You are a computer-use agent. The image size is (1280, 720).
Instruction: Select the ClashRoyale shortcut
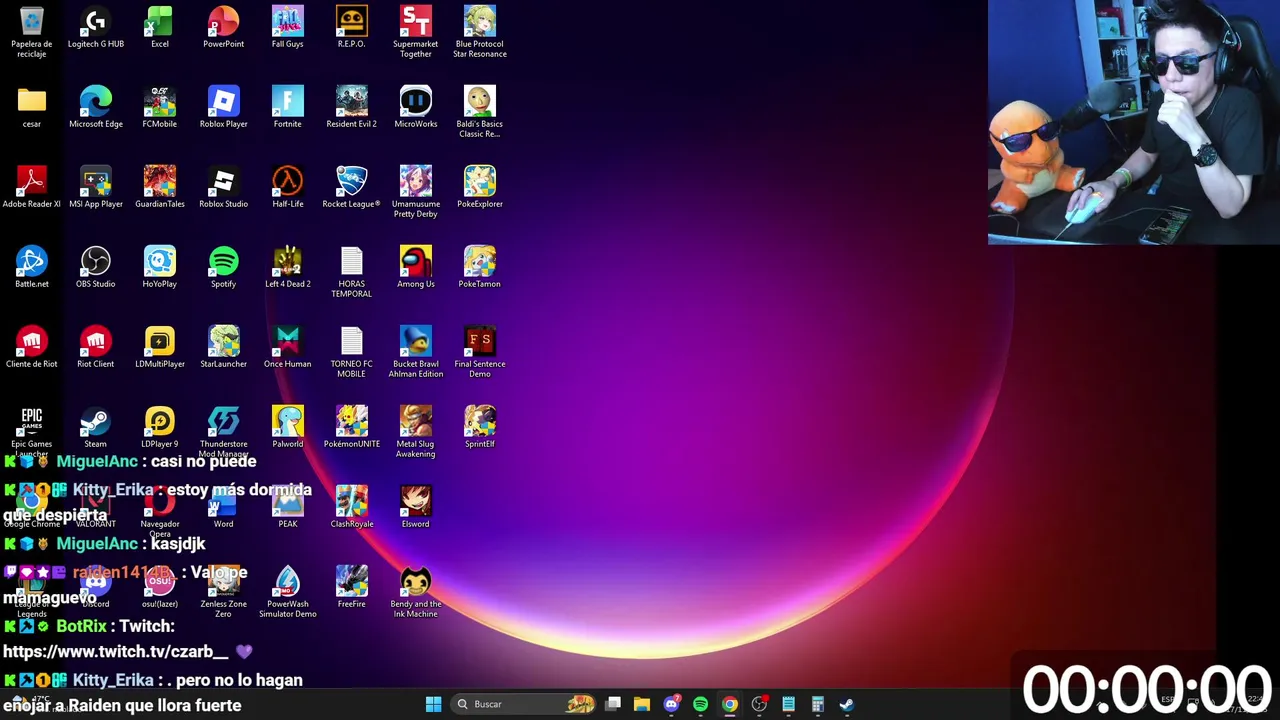point(351,508)
